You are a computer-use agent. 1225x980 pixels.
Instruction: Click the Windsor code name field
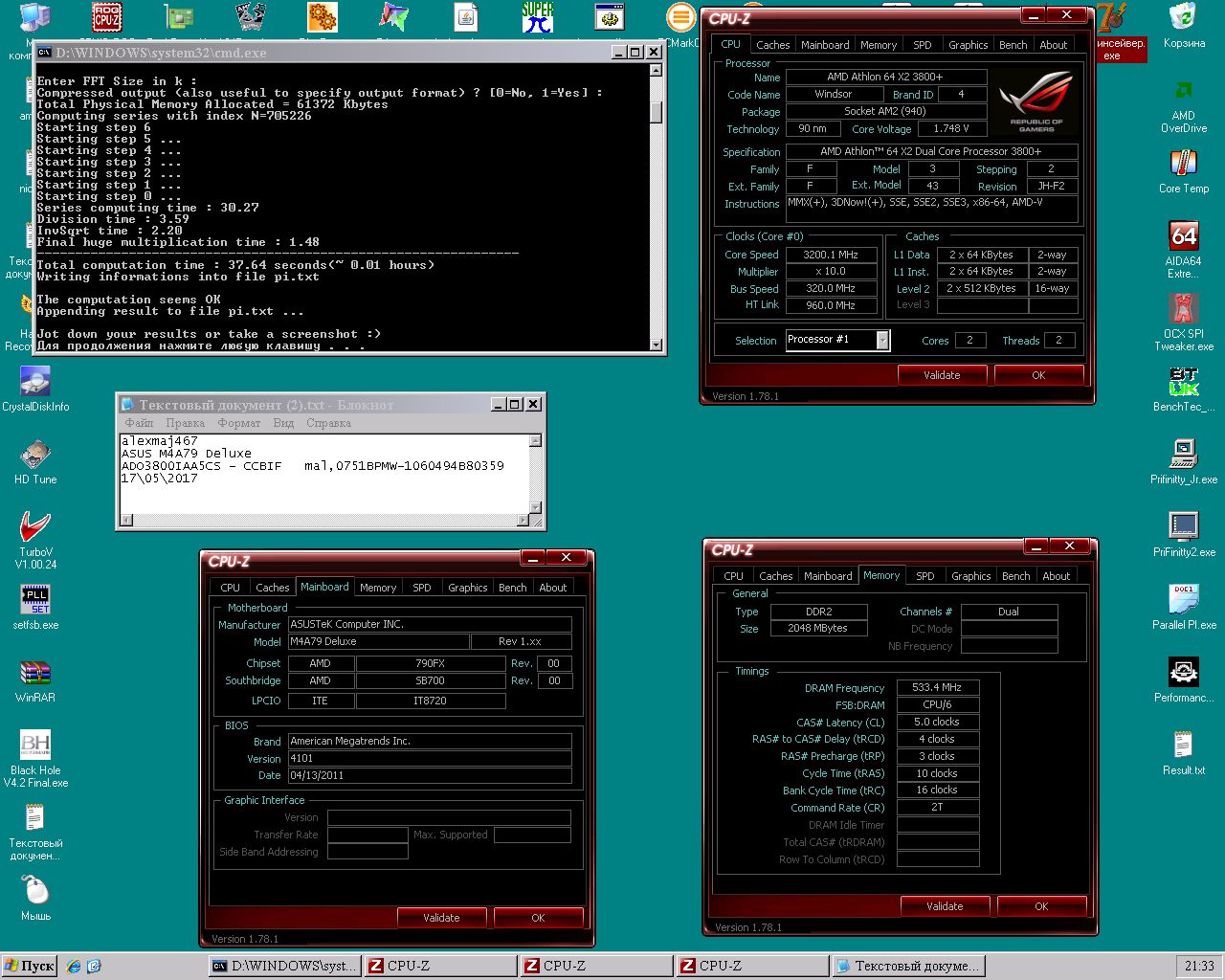click(x=834, y=94)
